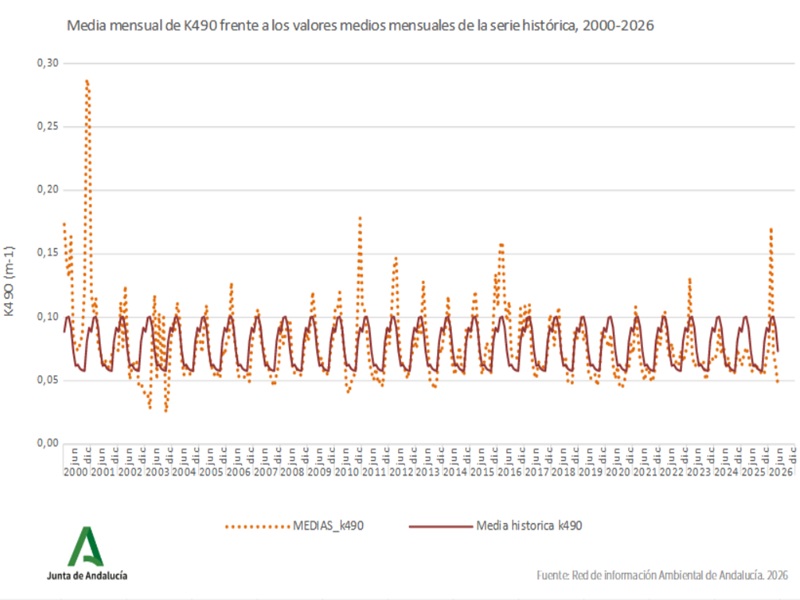Click the 2021 year label on x-axis

pyautogui.click(x=645, y=472)
